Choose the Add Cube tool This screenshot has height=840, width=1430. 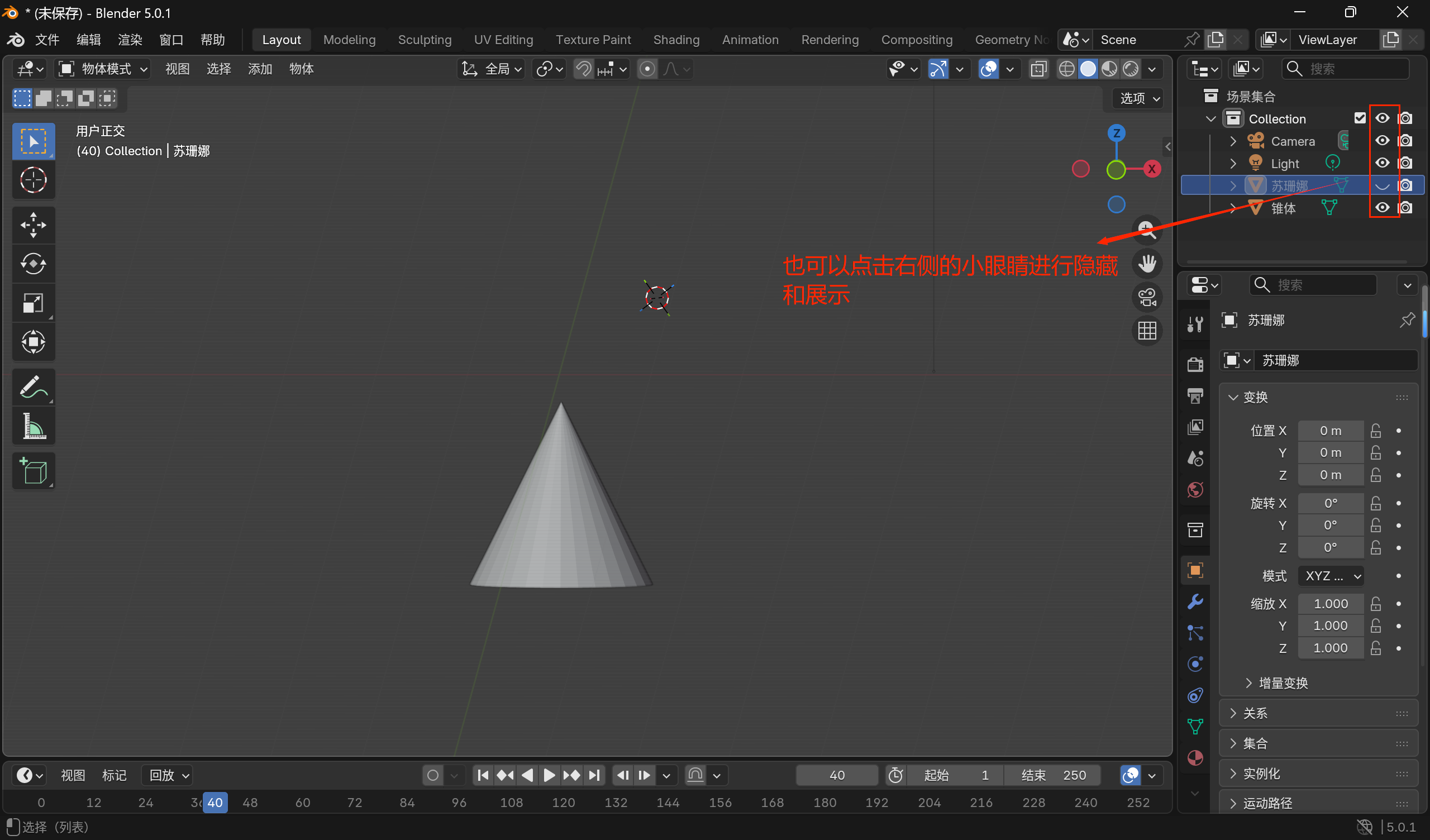click(x=34, y=471)
